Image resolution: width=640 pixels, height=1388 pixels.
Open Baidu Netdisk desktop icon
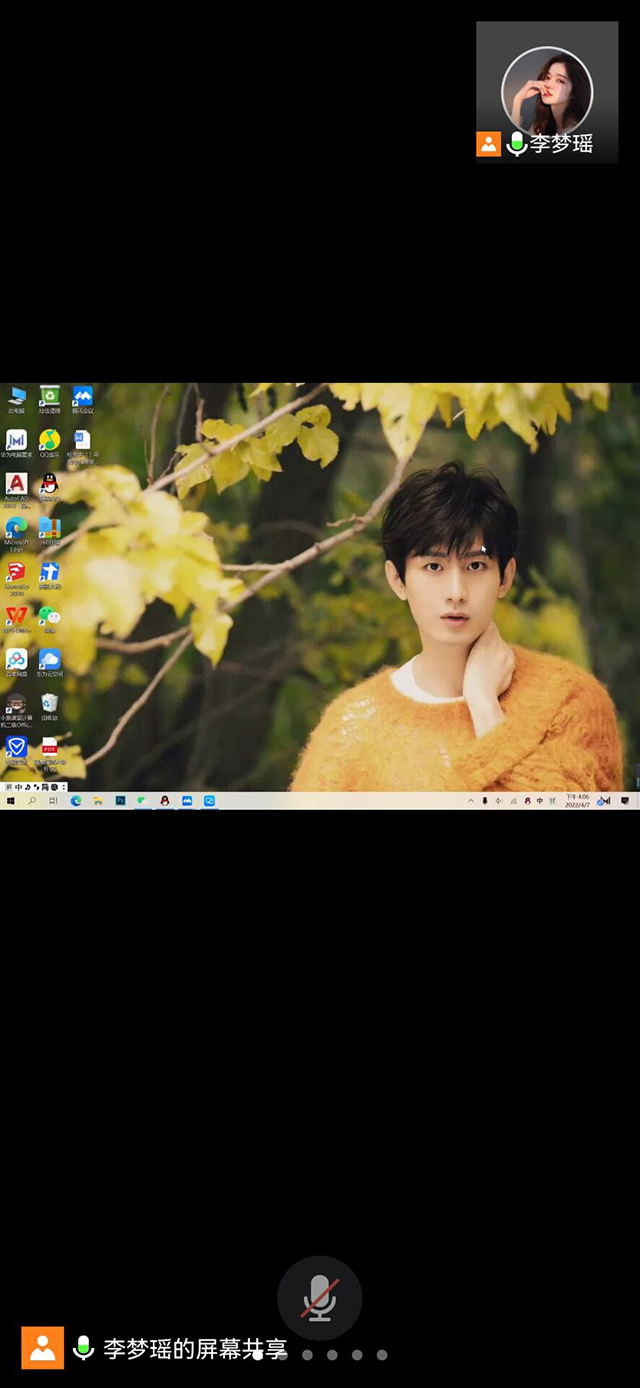coord(16,660)
